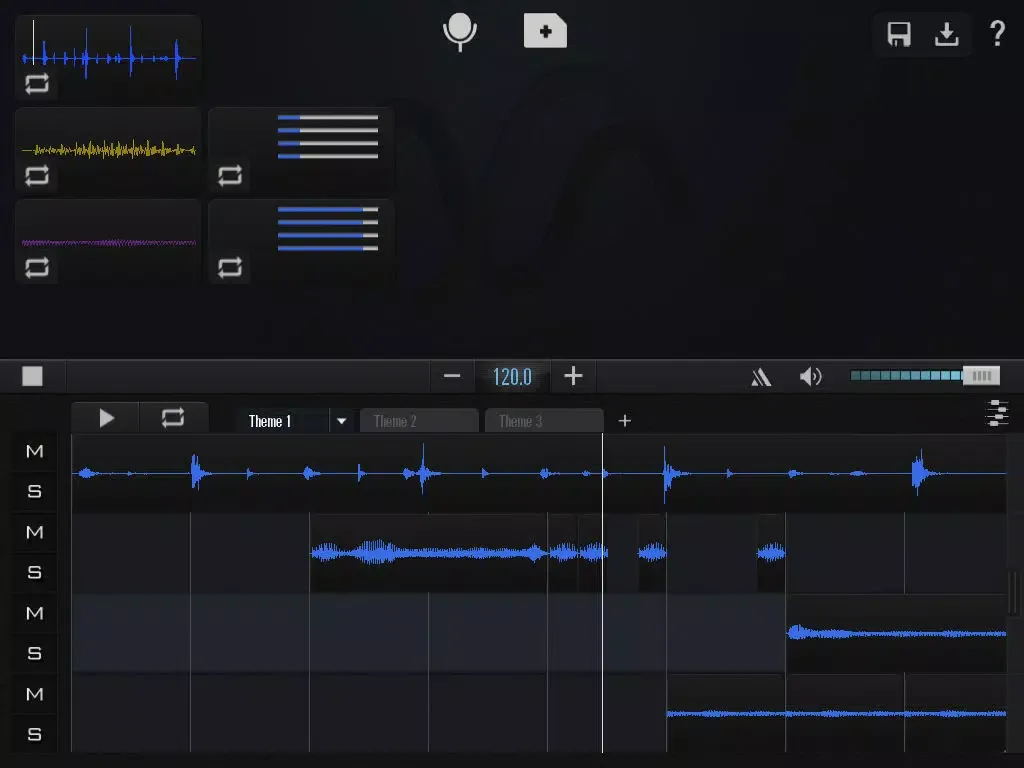1024x768 pixels.
Task: Toggle loop on the lower slider bars pad
Action: 230,267
